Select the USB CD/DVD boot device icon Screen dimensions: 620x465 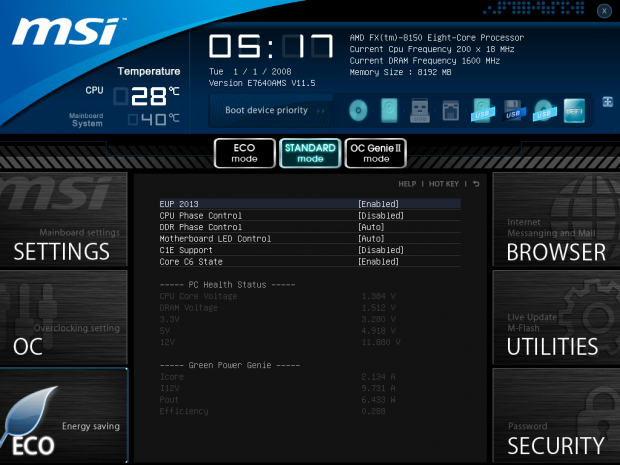(544, 110)
